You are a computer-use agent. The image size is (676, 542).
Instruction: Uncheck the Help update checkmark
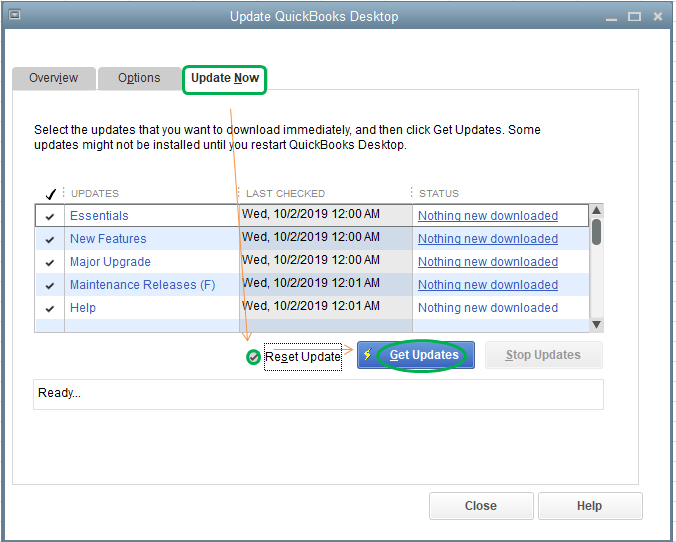click(x=50, y=308)
